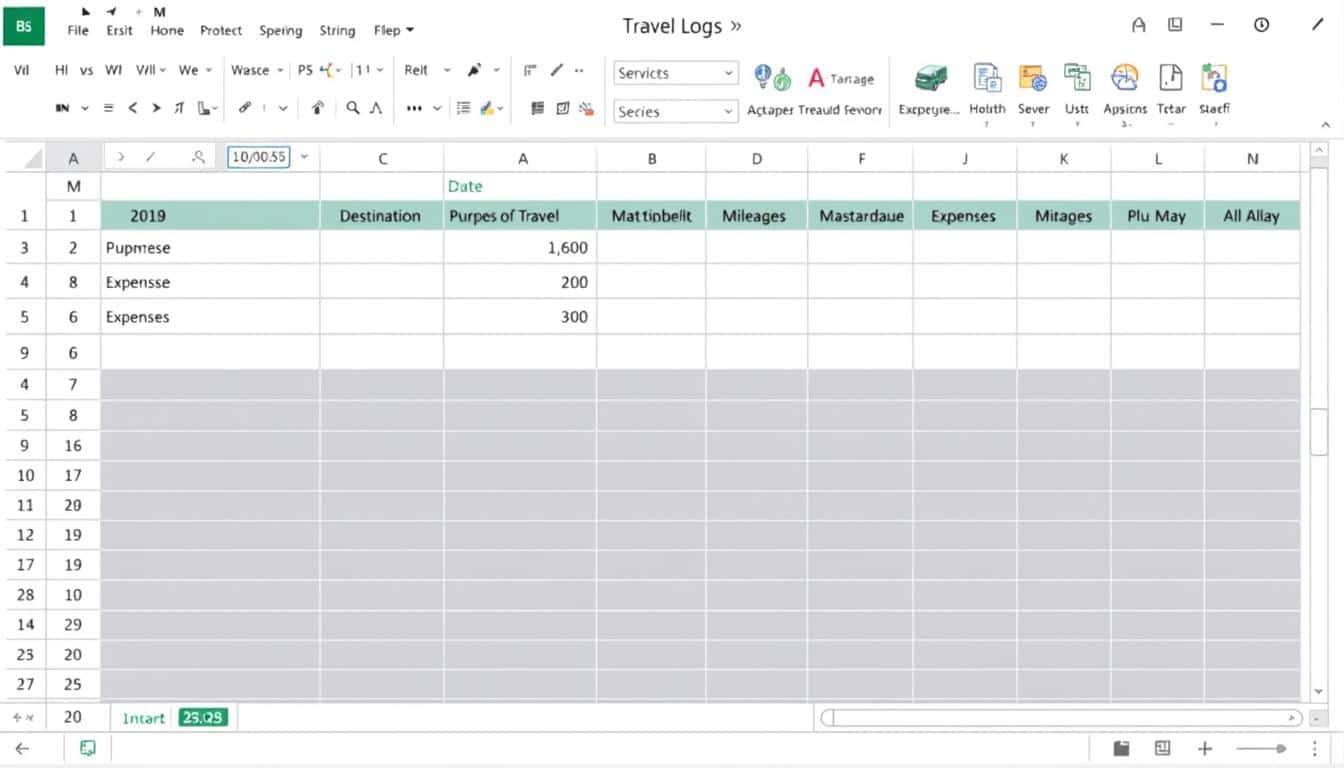Screen dimensions: 1344x768
Task: Click the right angle bracket icon
Action: tap(156, 108)
